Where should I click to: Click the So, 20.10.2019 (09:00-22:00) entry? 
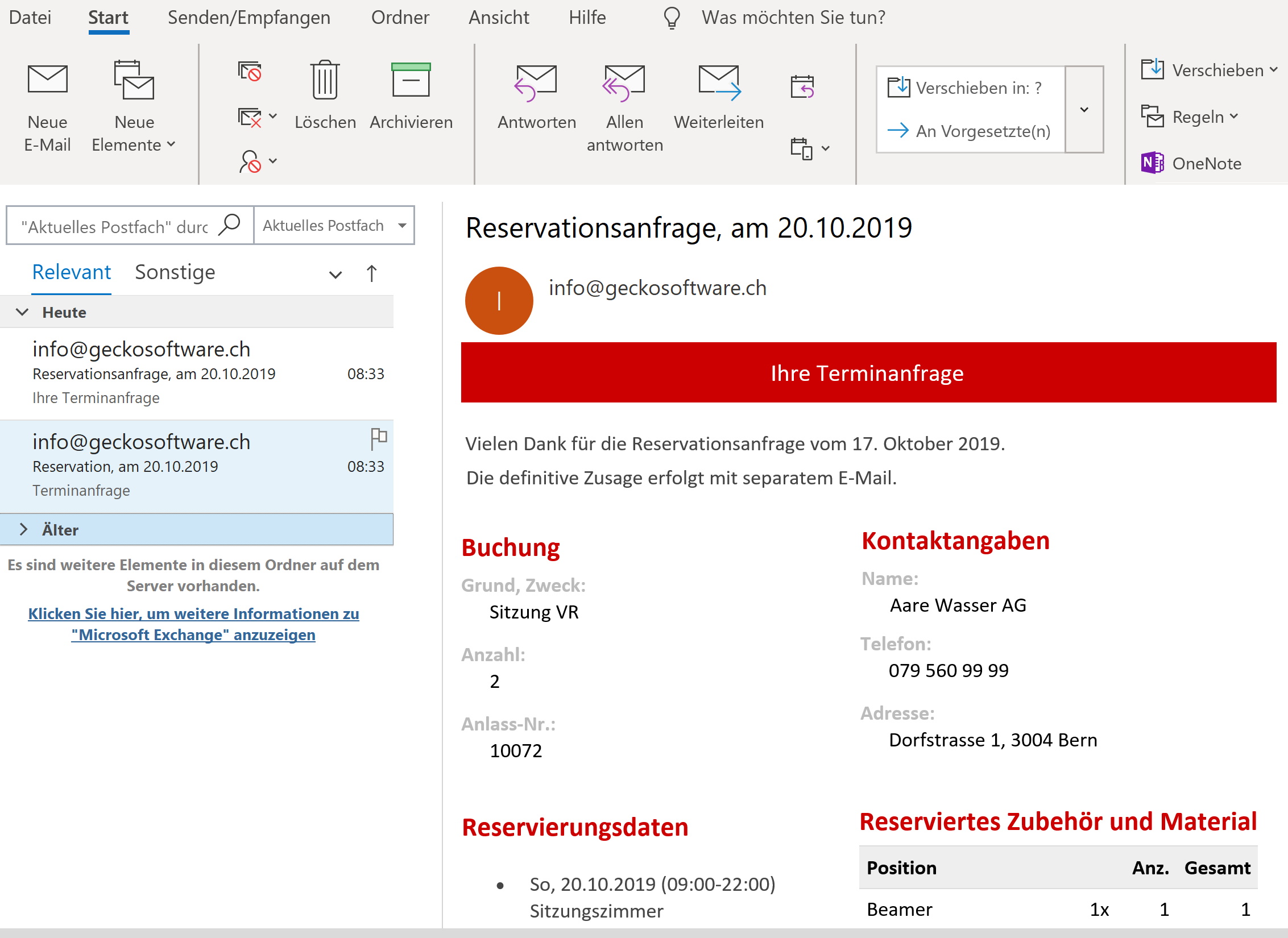coord(652,884)
